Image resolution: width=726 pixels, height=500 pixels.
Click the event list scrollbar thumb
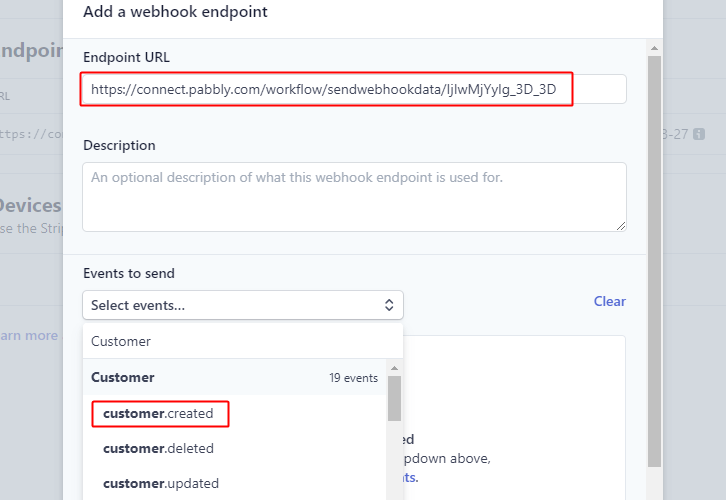pos(394,398)
